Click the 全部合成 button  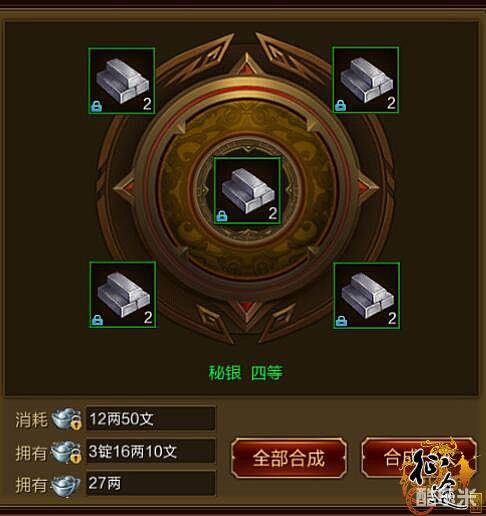289,458
